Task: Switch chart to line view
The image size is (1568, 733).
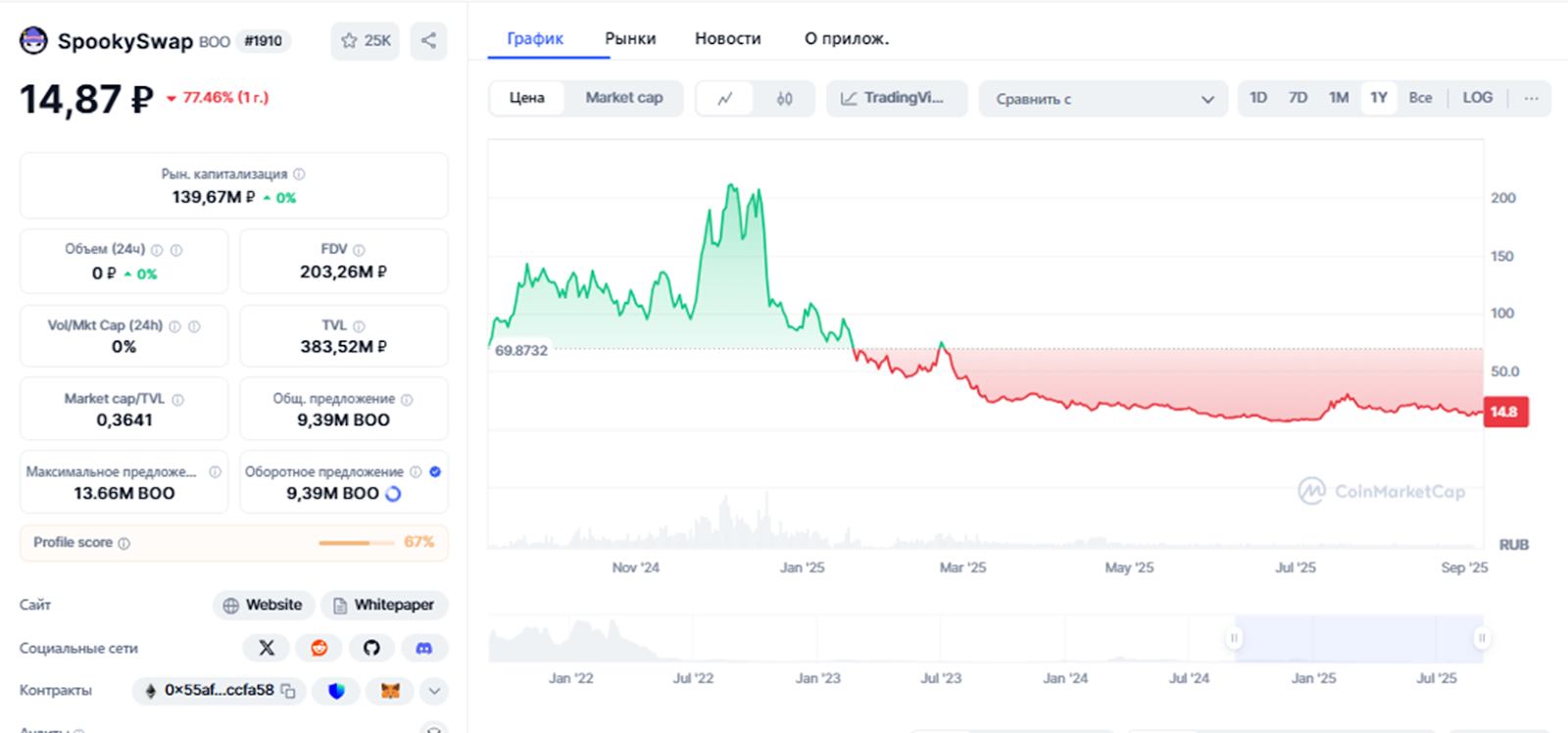Action: (725, 98)
